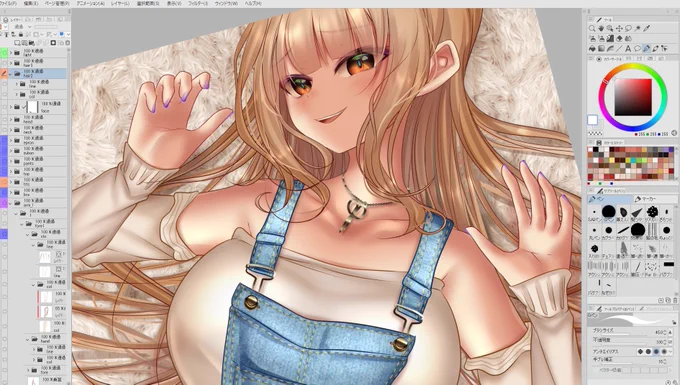
Task: Click the duplicate sub tool icon
Action: pyautogui.click(x=668, y=300)
